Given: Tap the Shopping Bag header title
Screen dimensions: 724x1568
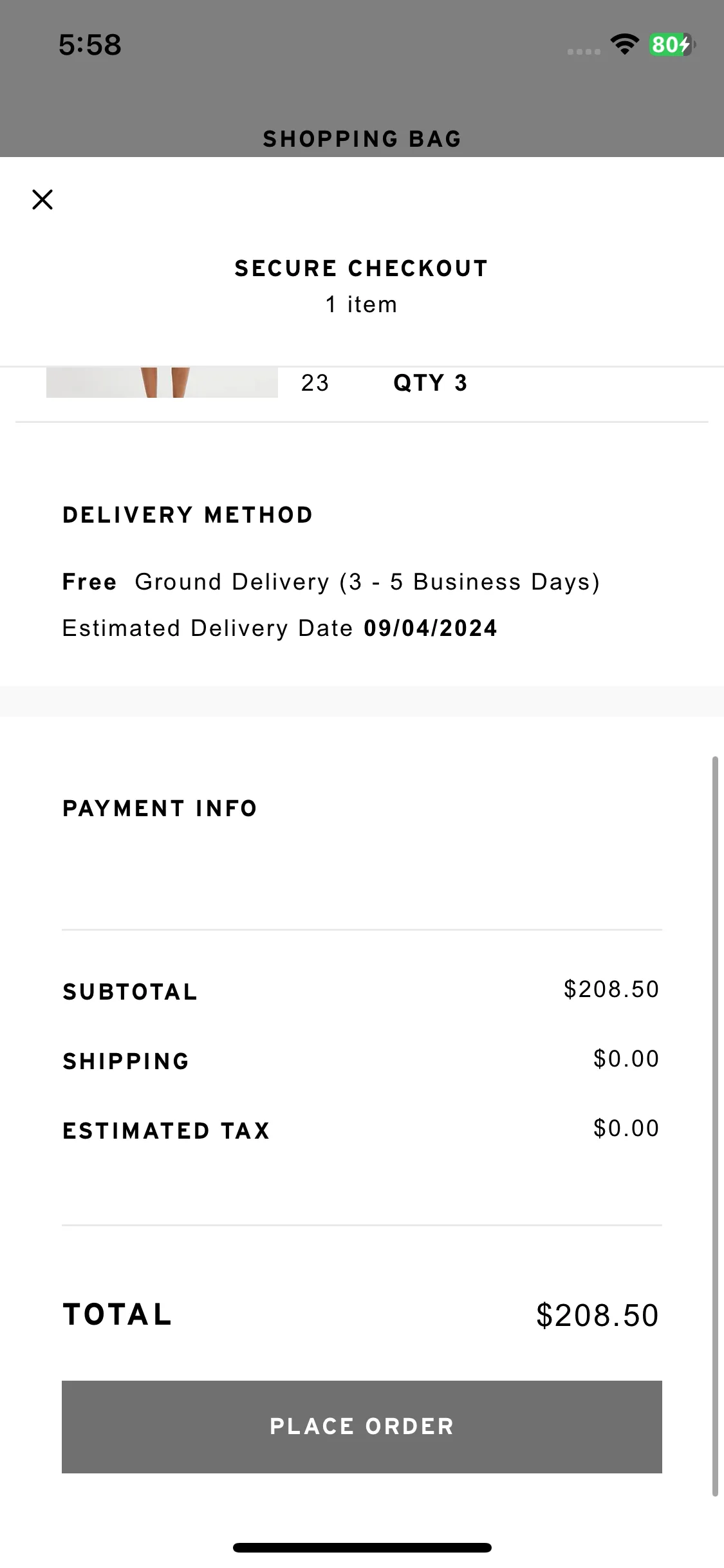Looking at the screenshot, I should pyautogui.click(x=362, y=139).
